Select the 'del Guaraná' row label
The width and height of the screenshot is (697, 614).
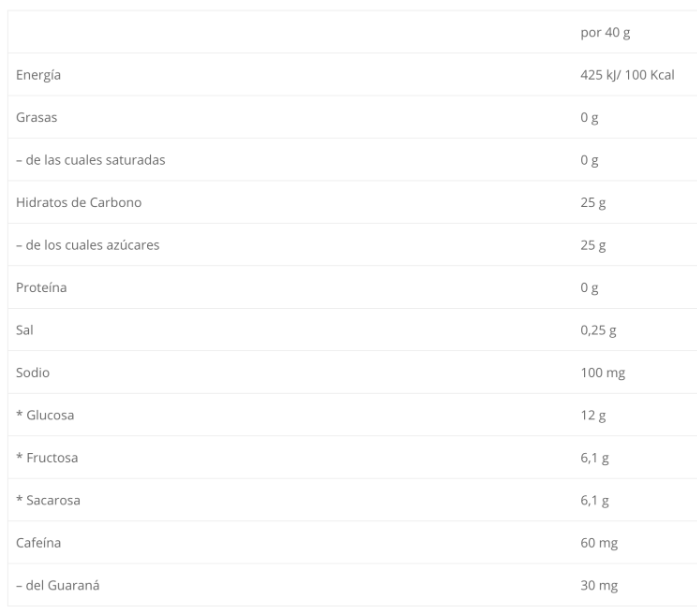click(58, 585)
